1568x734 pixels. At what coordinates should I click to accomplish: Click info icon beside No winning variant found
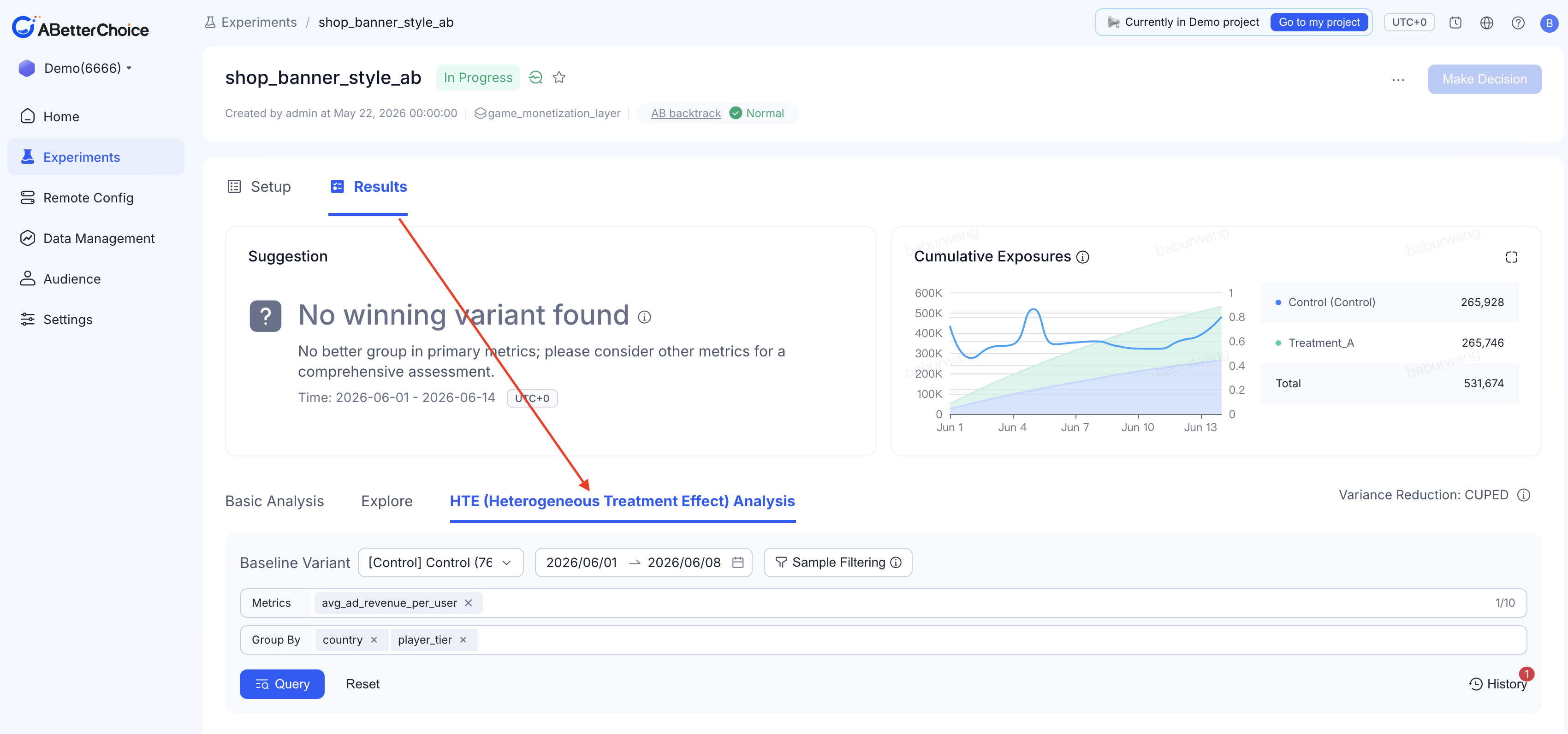[644, 317]
